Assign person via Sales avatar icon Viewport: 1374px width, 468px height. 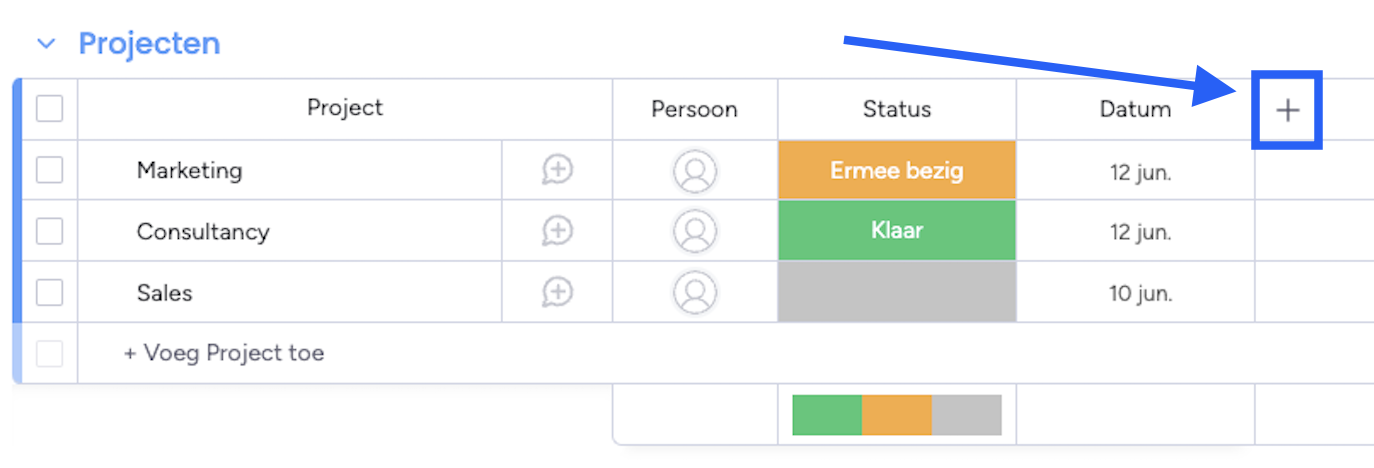tap(694, 292)
